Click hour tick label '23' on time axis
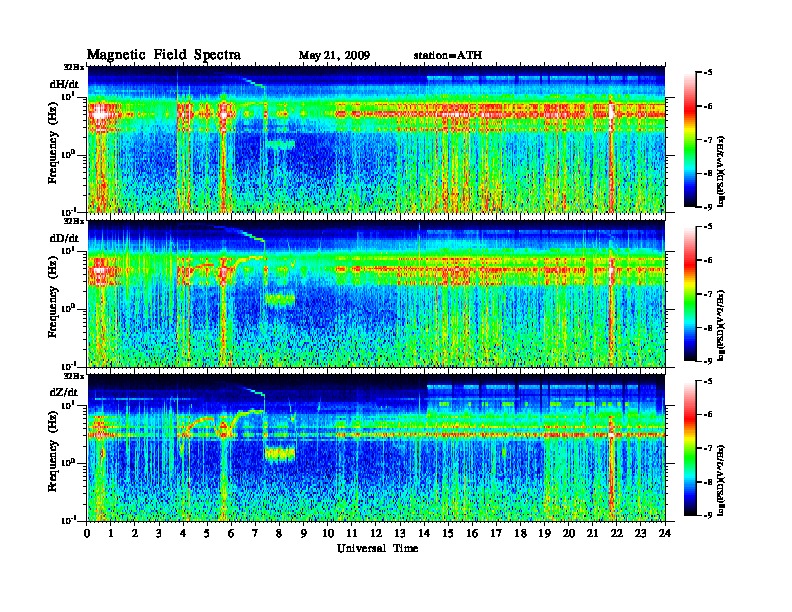The image size is (792, 612). point(640,534)
